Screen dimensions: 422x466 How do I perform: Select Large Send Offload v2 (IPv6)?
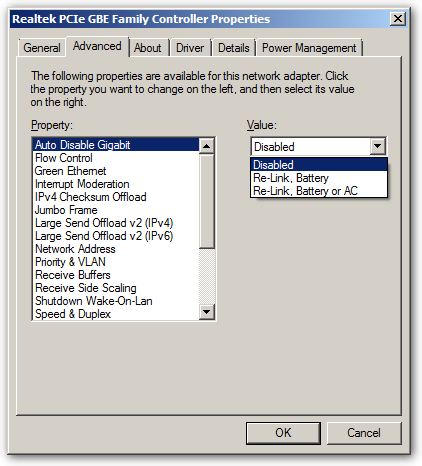[116, 236]
